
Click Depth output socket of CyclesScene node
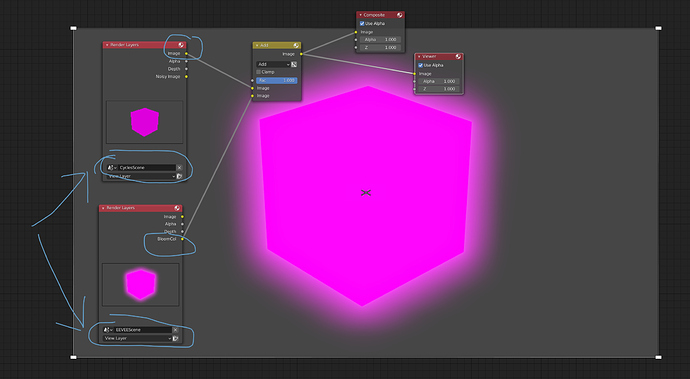tap(186, 69)
